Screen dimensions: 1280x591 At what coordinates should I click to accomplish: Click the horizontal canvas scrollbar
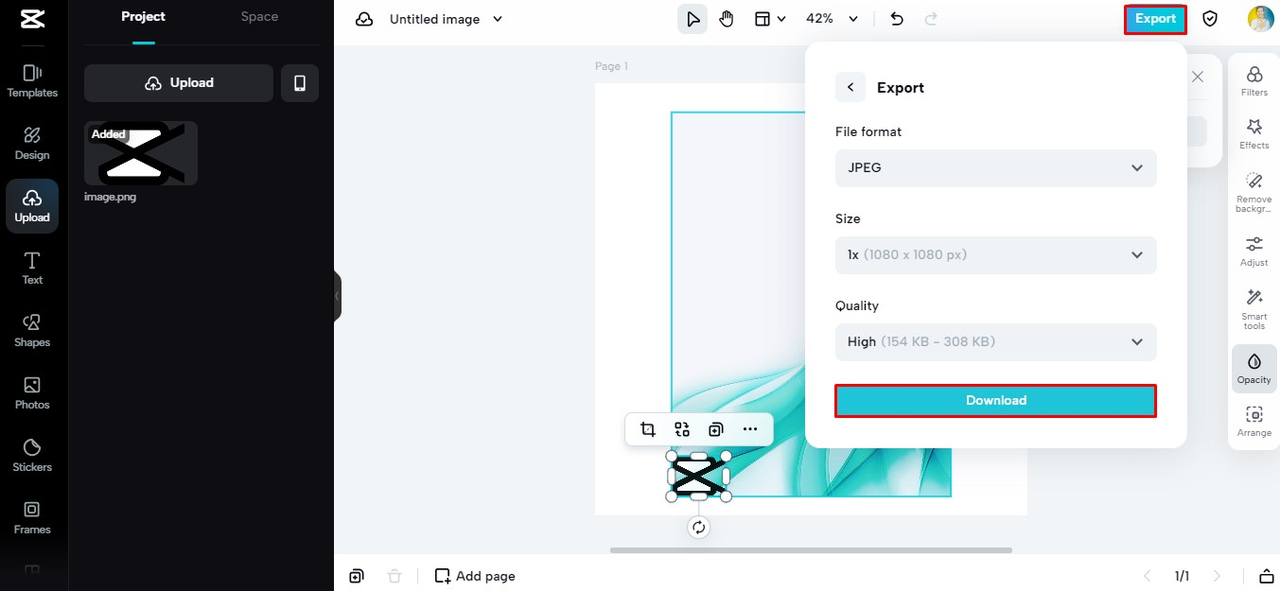[811, 550]
